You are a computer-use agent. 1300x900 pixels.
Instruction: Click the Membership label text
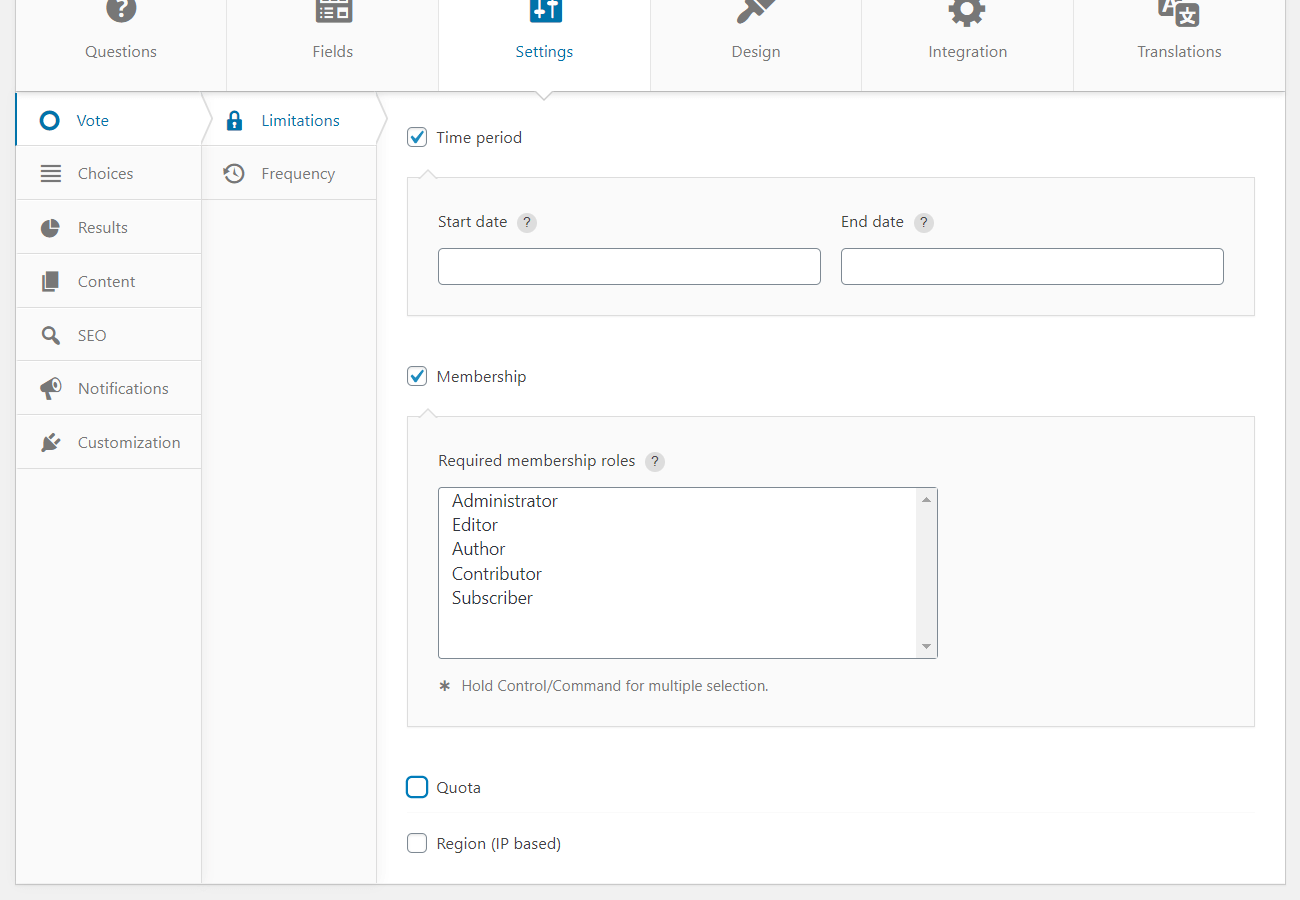(481, 377)
